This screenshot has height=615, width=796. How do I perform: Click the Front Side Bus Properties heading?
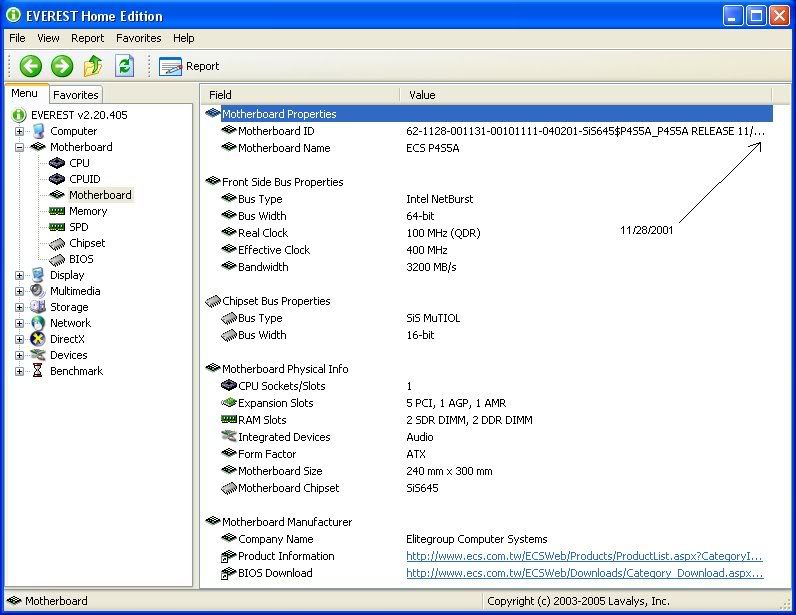click(x=282, y=182)
